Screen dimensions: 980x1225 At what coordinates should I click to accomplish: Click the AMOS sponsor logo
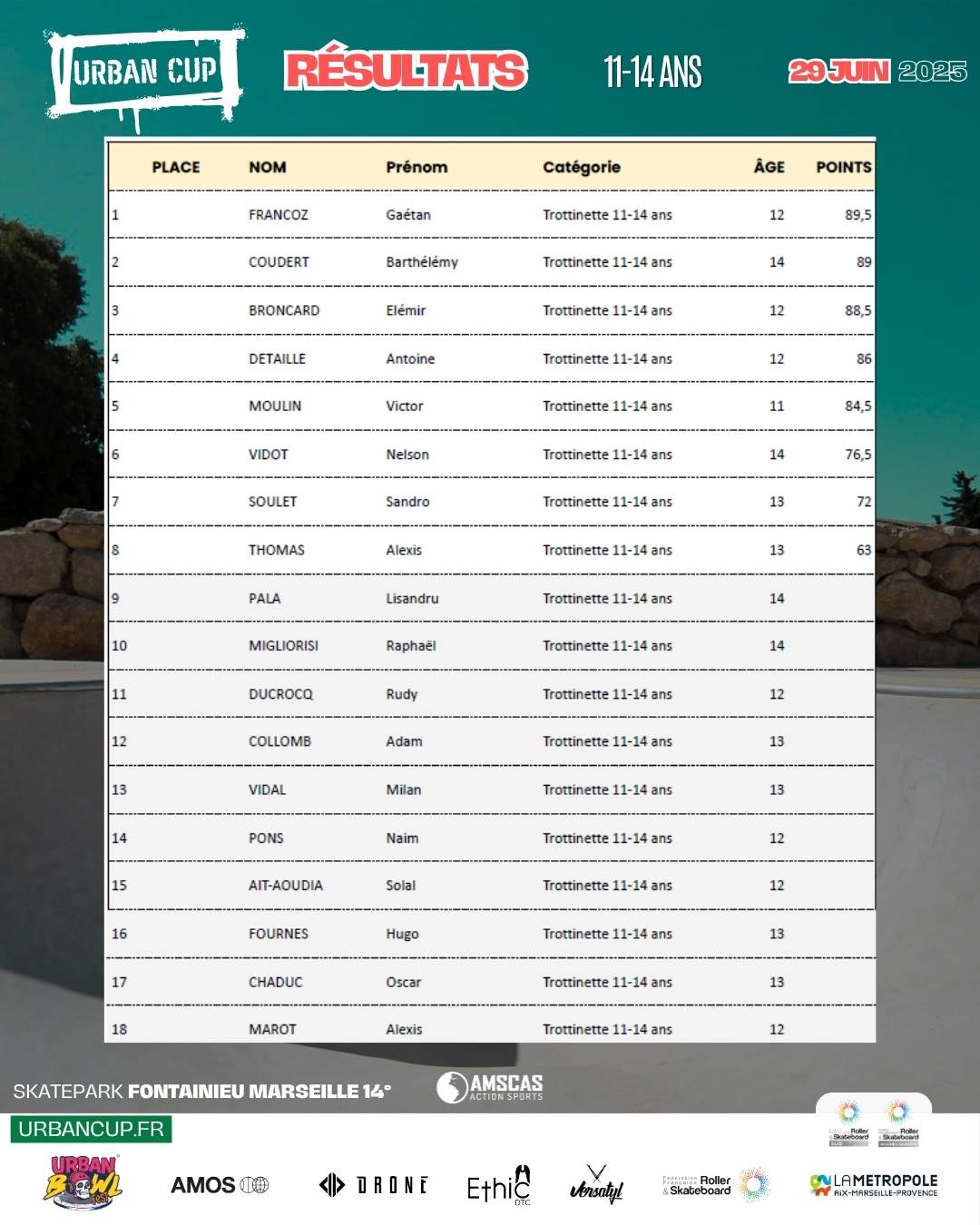pos(220,1185)
